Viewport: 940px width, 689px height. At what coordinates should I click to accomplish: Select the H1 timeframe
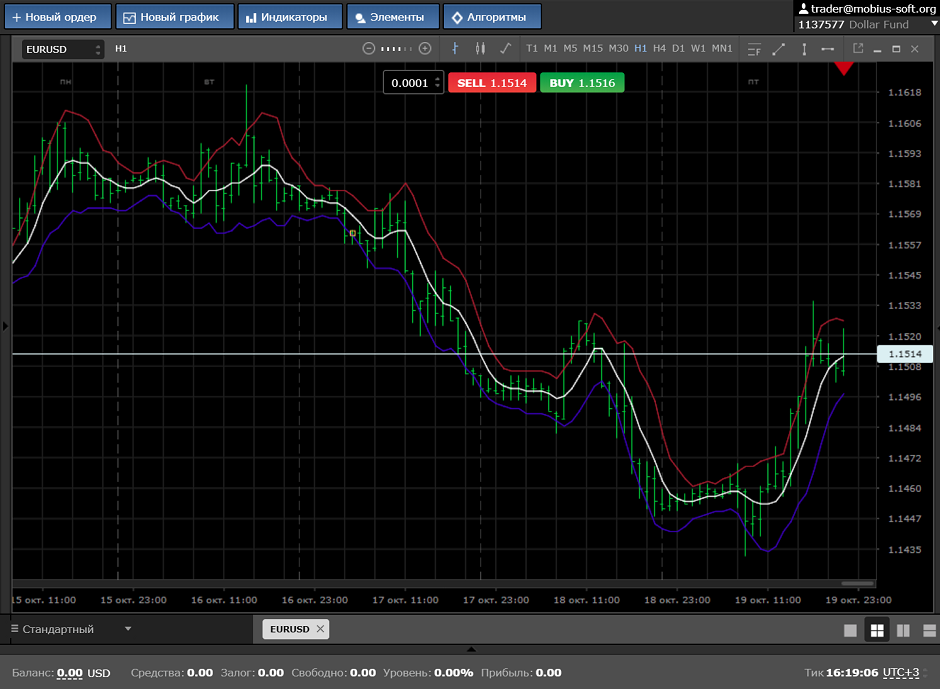pos(640,49)
